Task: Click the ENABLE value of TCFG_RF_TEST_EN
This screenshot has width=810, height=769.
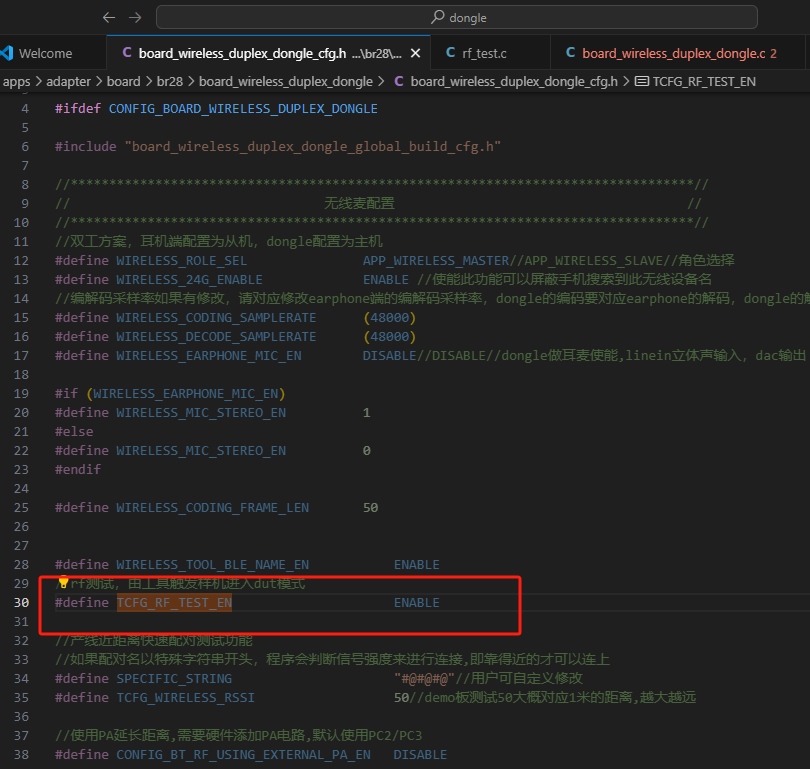Action: pos(416,603)
